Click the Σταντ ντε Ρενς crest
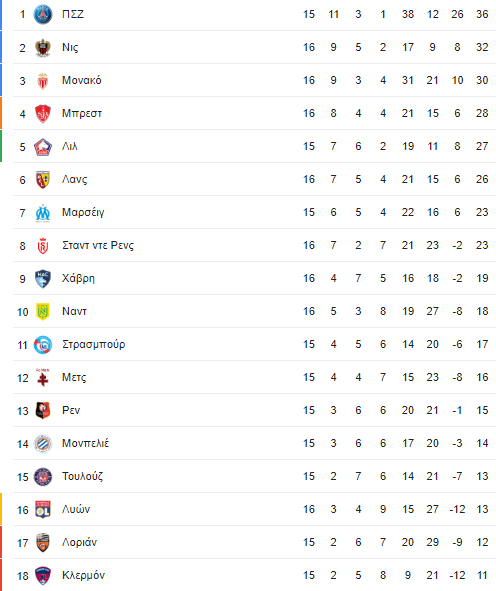Viewport: 496px width, 591px height. 43,246
